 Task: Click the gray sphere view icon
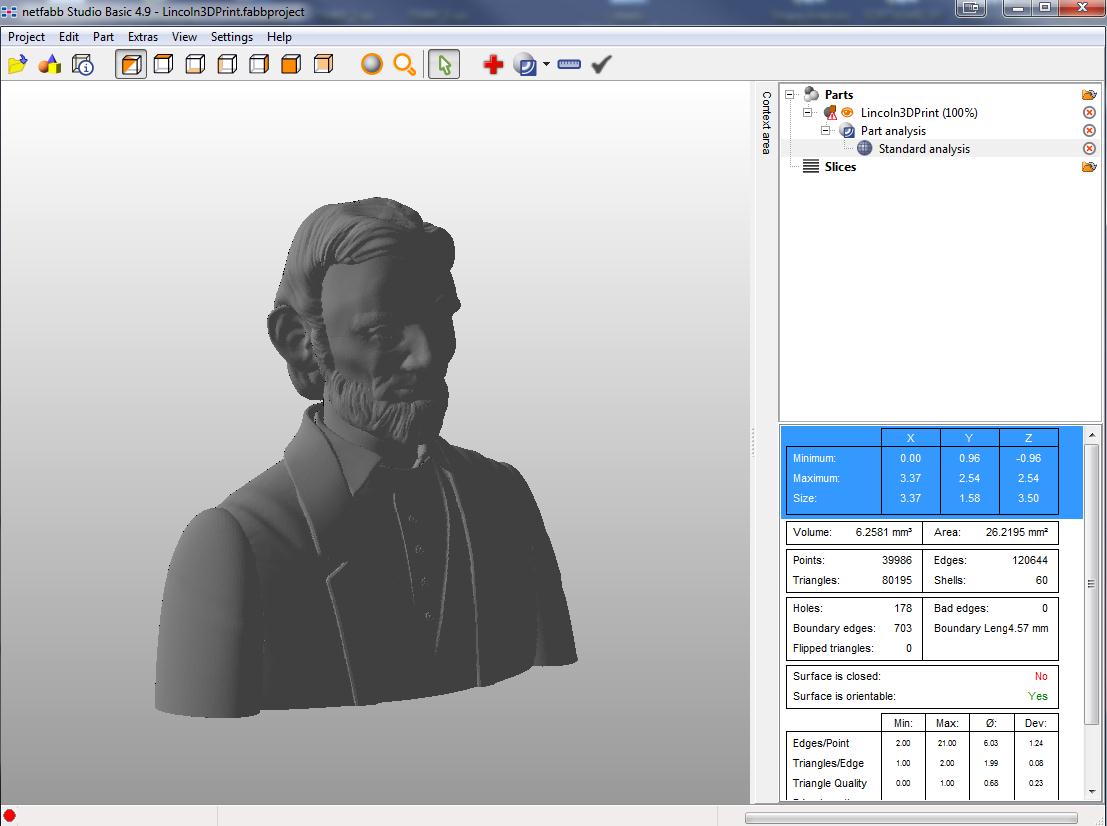tap(372, 65)
